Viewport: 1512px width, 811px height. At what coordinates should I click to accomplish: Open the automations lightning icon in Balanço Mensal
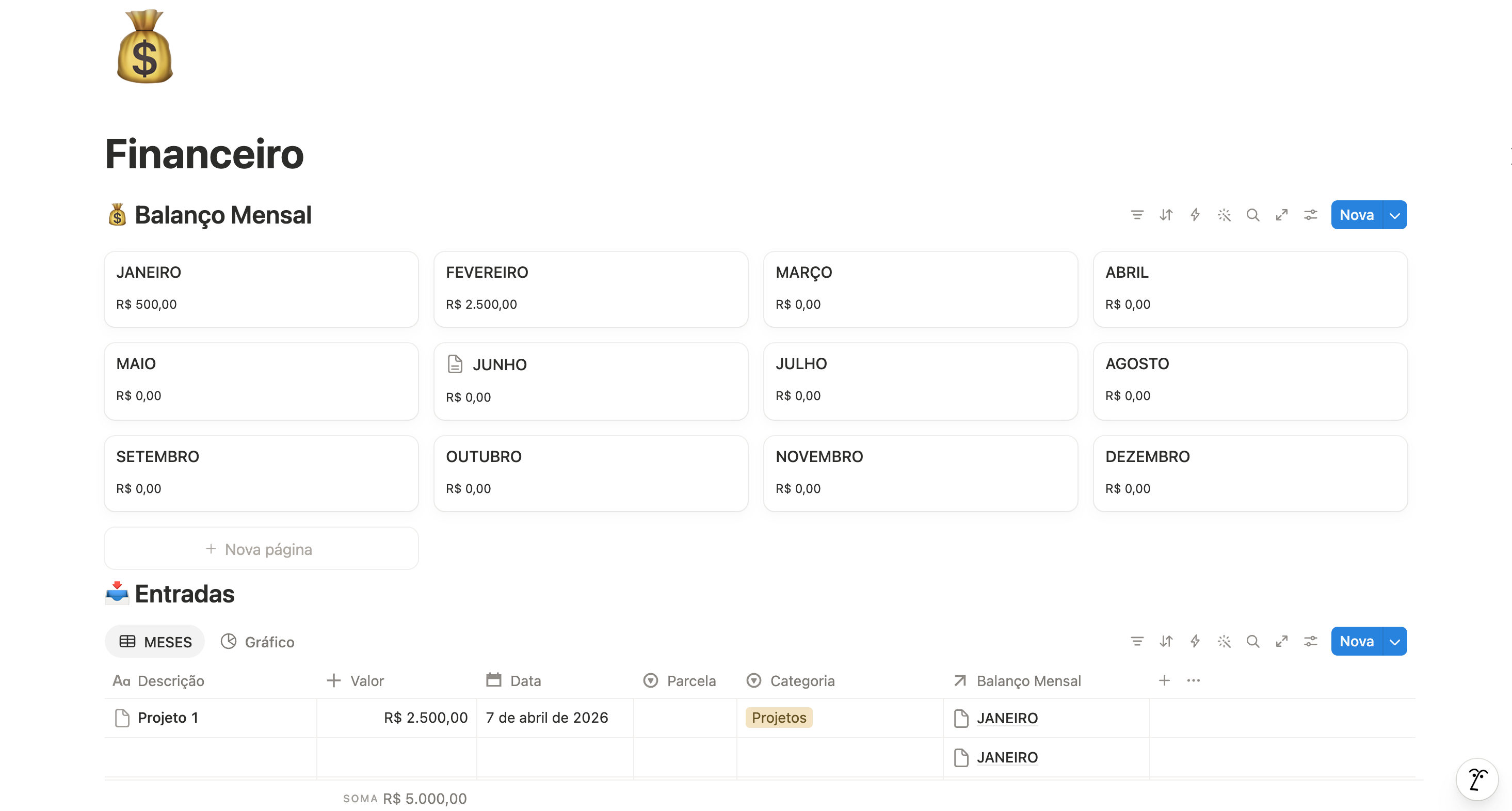(x=1195, y=215)
